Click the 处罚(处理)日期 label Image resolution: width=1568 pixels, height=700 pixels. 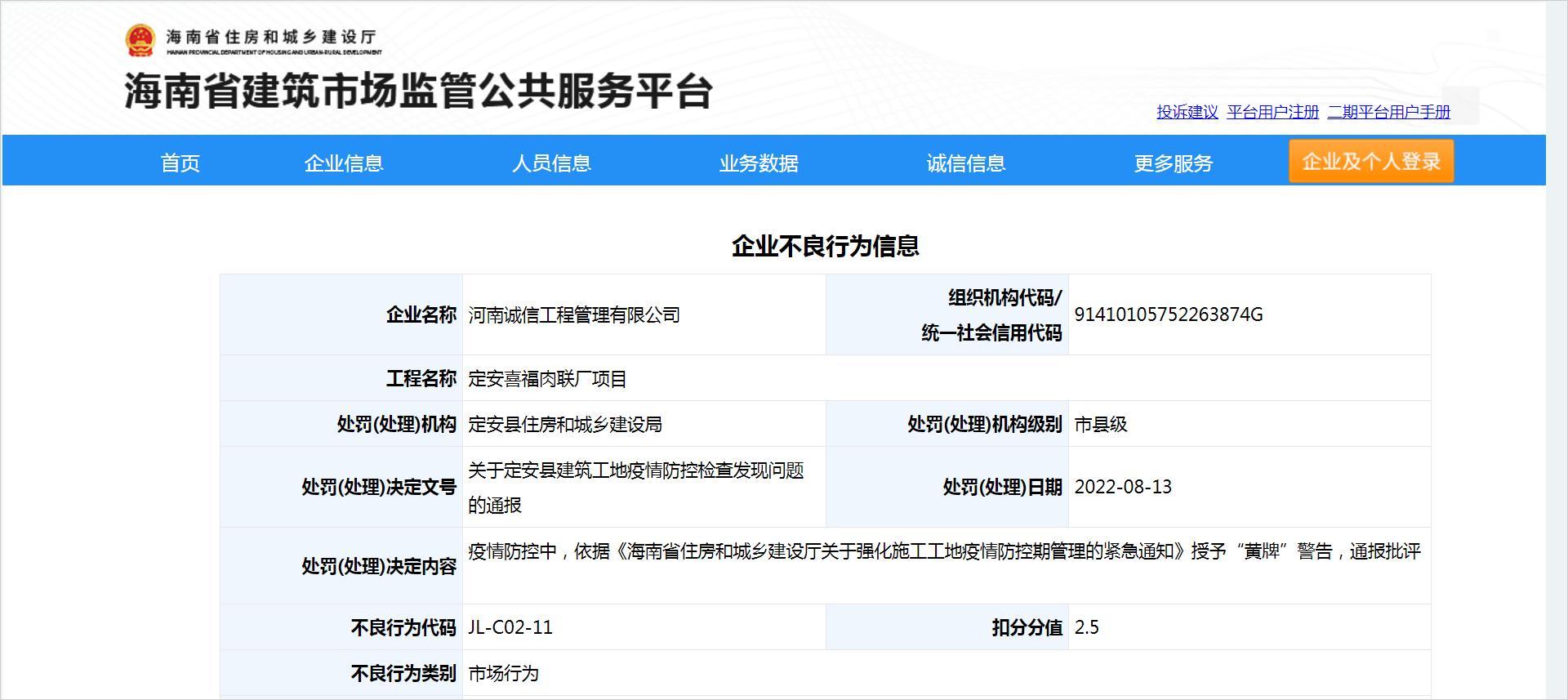point(1003,488)
